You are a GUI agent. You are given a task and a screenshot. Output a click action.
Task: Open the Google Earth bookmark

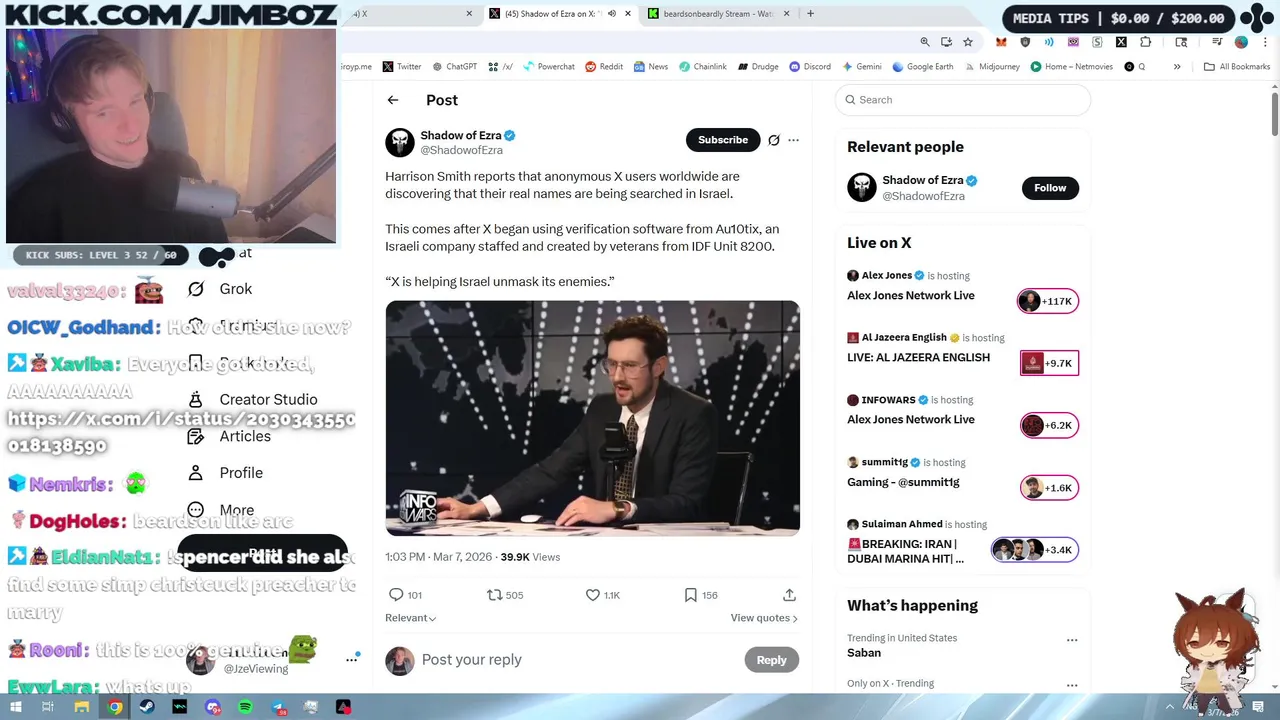click(x=923, y=67)
